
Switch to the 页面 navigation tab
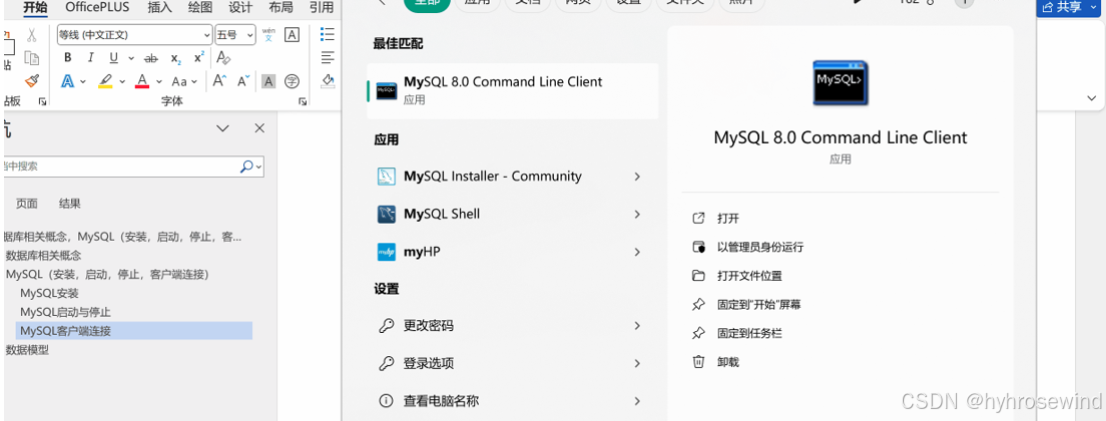click(x=27, y=203)
